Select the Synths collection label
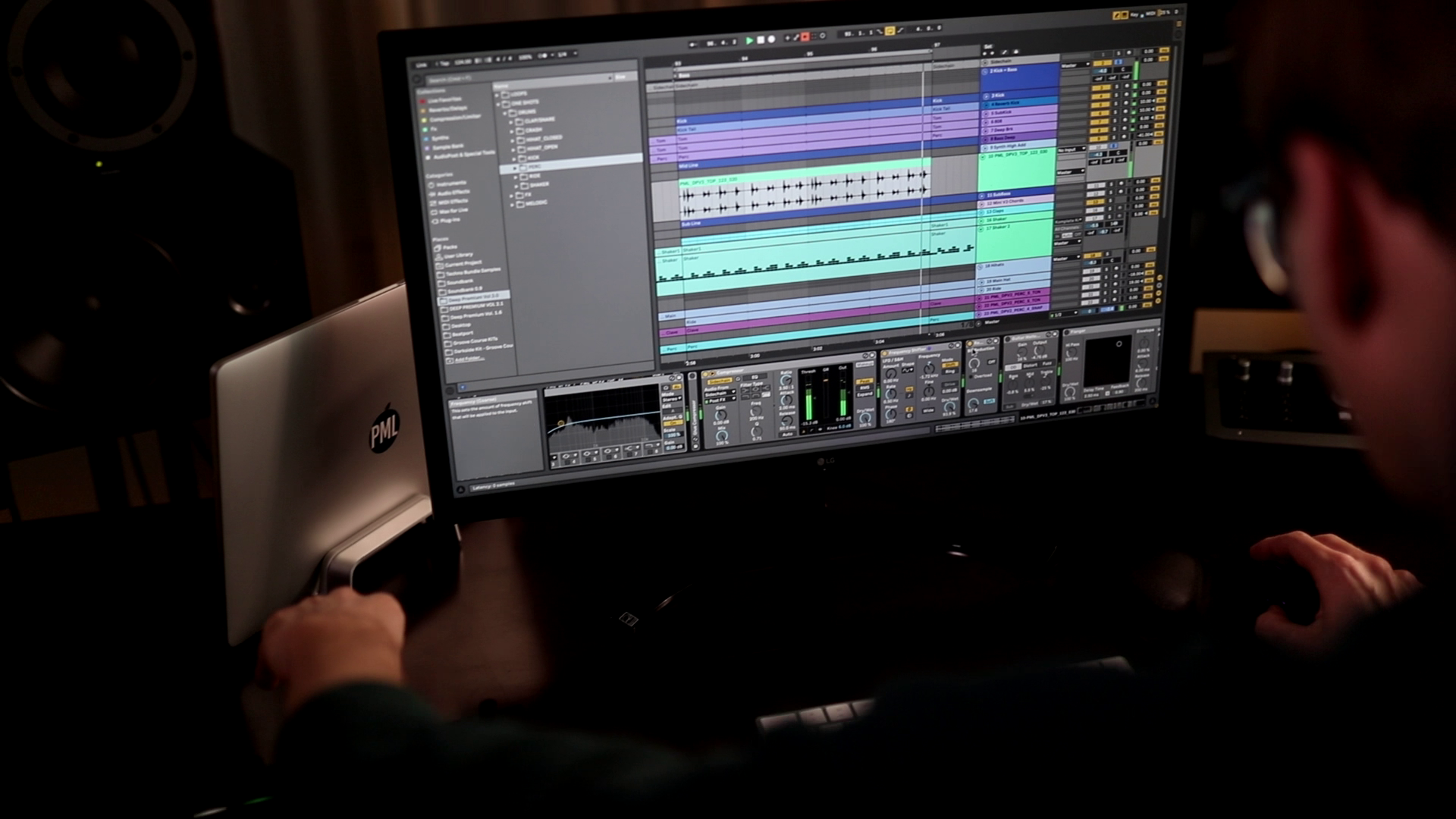 click(x=441, y=138)
